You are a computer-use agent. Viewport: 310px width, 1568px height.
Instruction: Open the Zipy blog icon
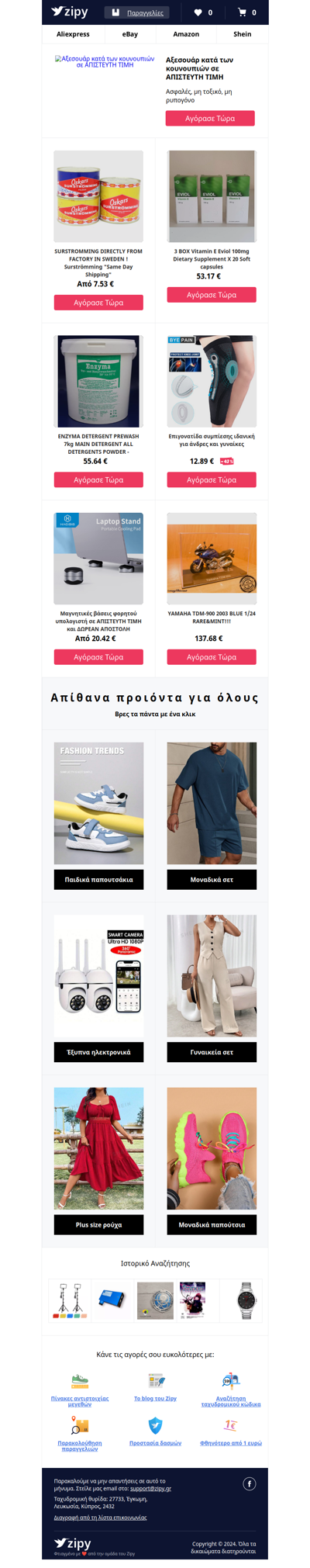point(155,1381)
